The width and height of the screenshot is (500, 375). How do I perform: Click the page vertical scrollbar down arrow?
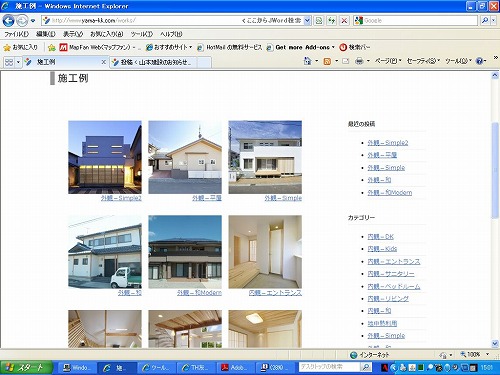[495, 343]
